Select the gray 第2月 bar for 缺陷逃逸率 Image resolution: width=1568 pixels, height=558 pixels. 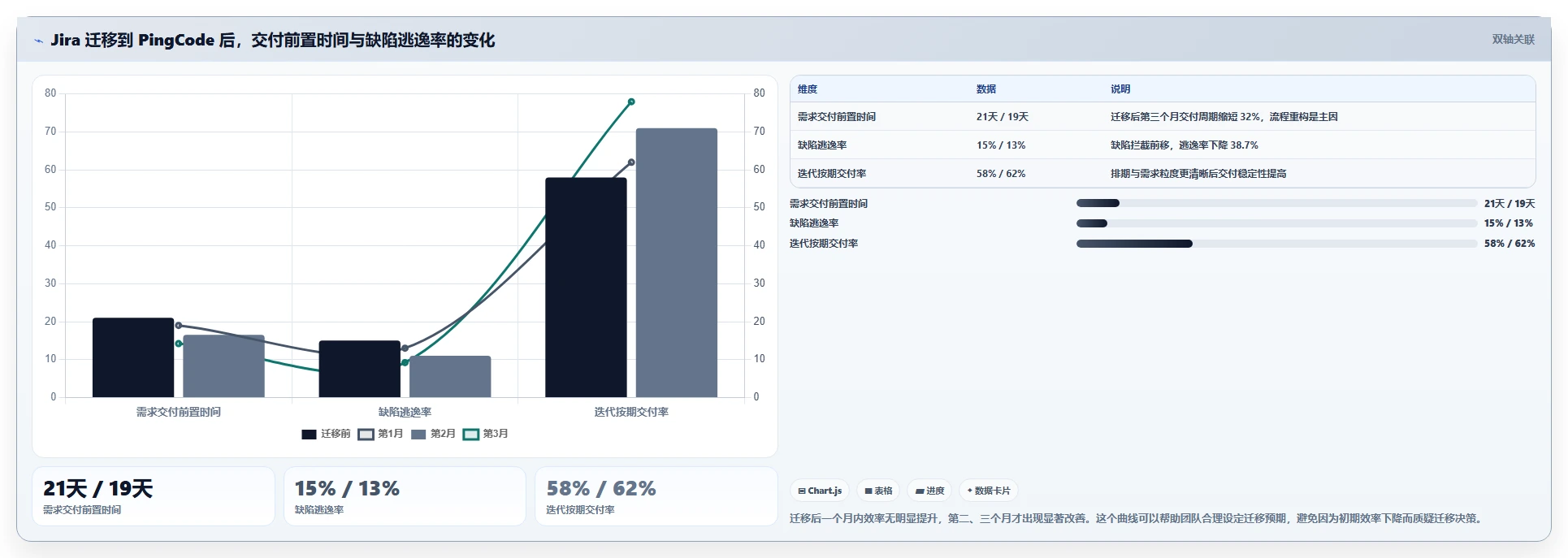pos(450,376)
